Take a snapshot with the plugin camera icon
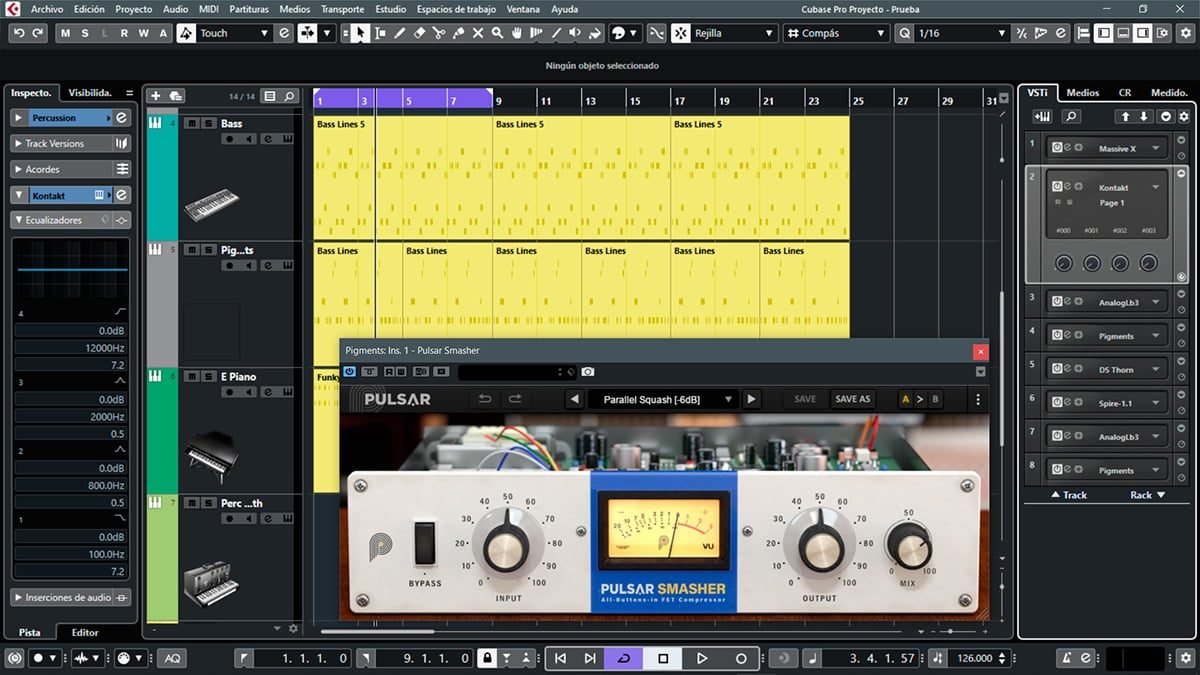 click(588, 372)
